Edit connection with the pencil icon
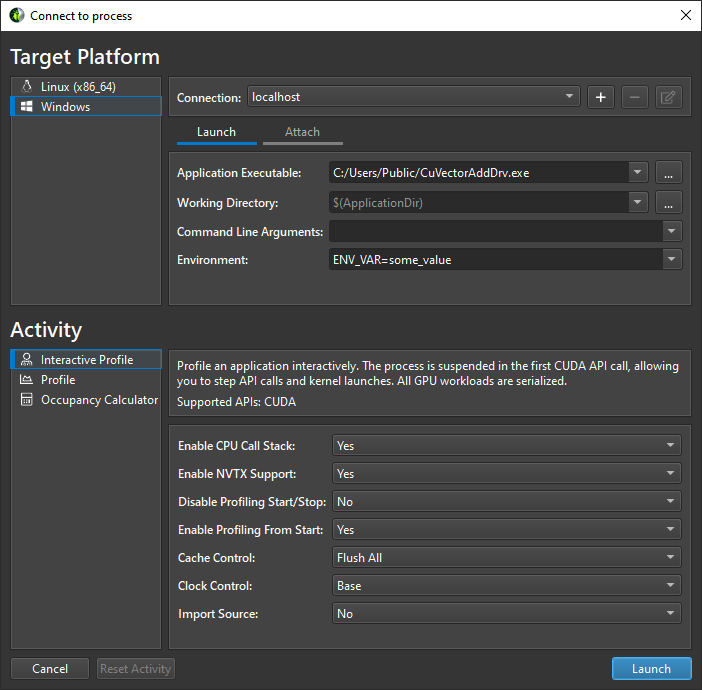Viewport: 702px width, 690px height. click(x=668, y=97)
